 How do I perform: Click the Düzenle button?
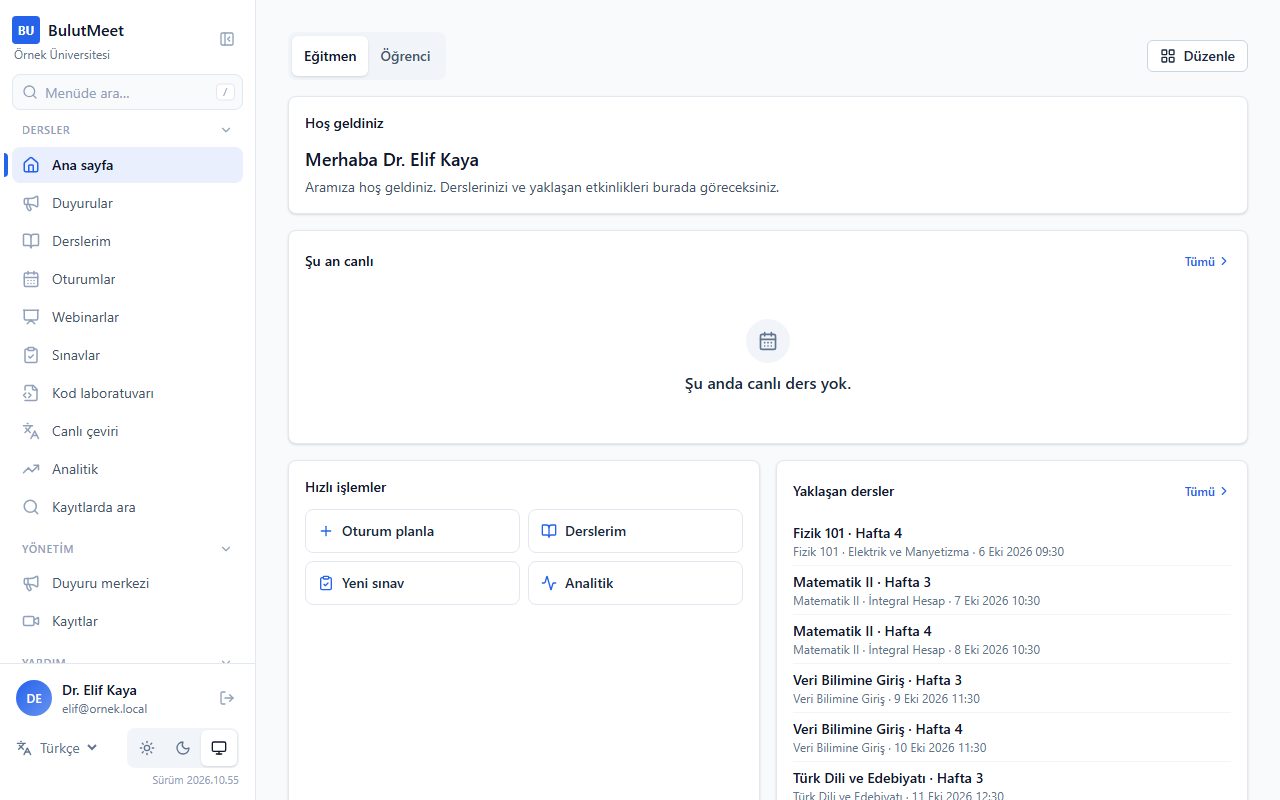[1197, 56]
